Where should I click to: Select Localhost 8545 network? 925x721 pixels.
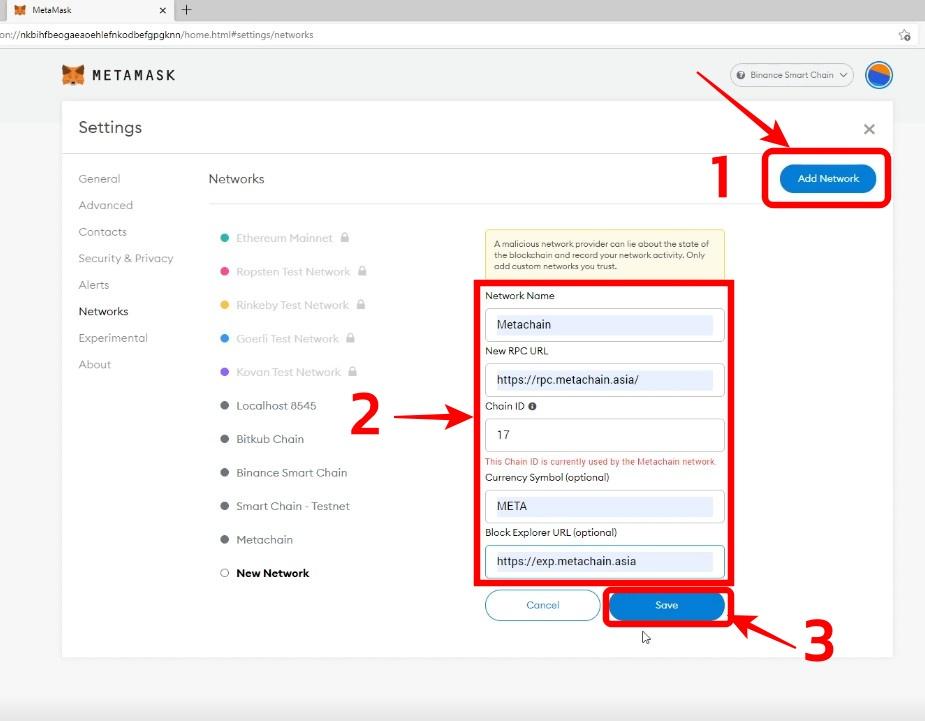[276, 406]
